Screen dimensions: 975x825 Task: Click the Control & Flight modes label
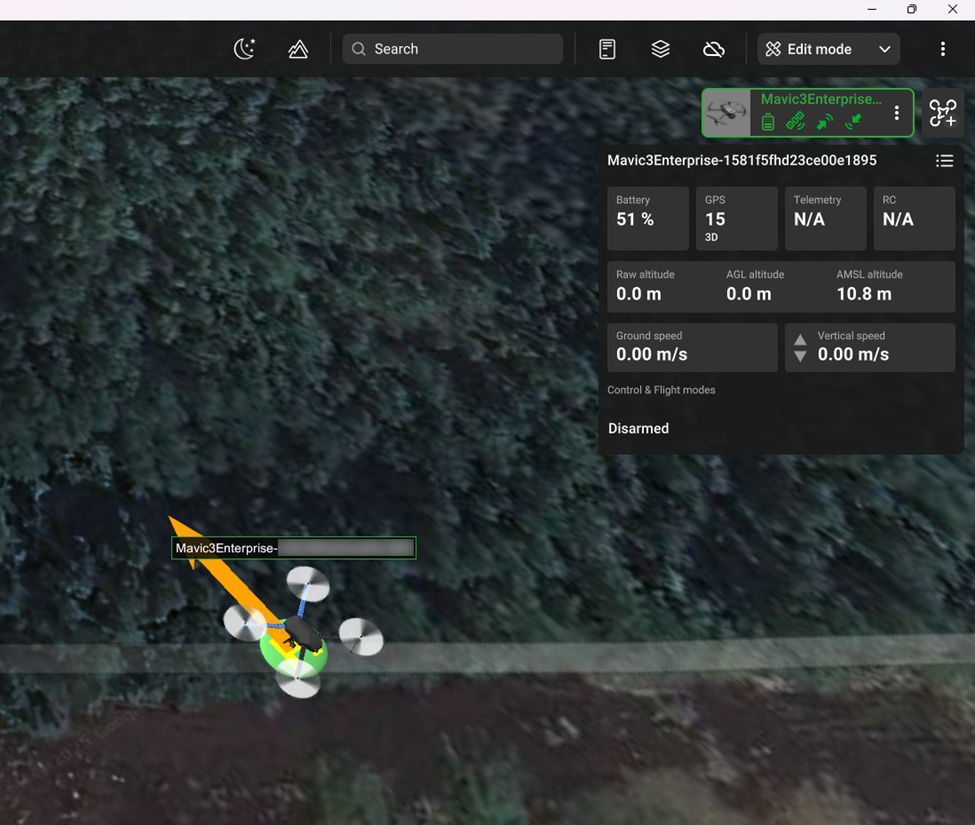(661, 390)
